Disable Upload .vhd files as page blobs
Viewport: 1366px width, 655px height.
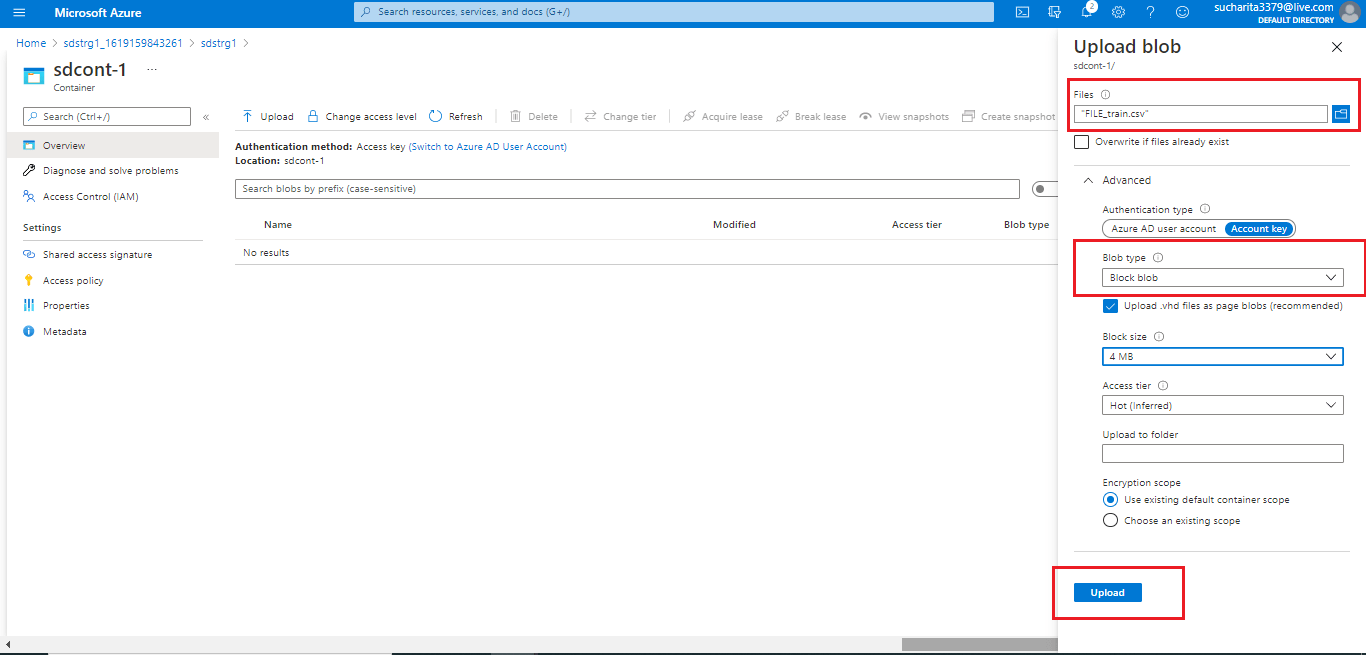pos(1110,305)
